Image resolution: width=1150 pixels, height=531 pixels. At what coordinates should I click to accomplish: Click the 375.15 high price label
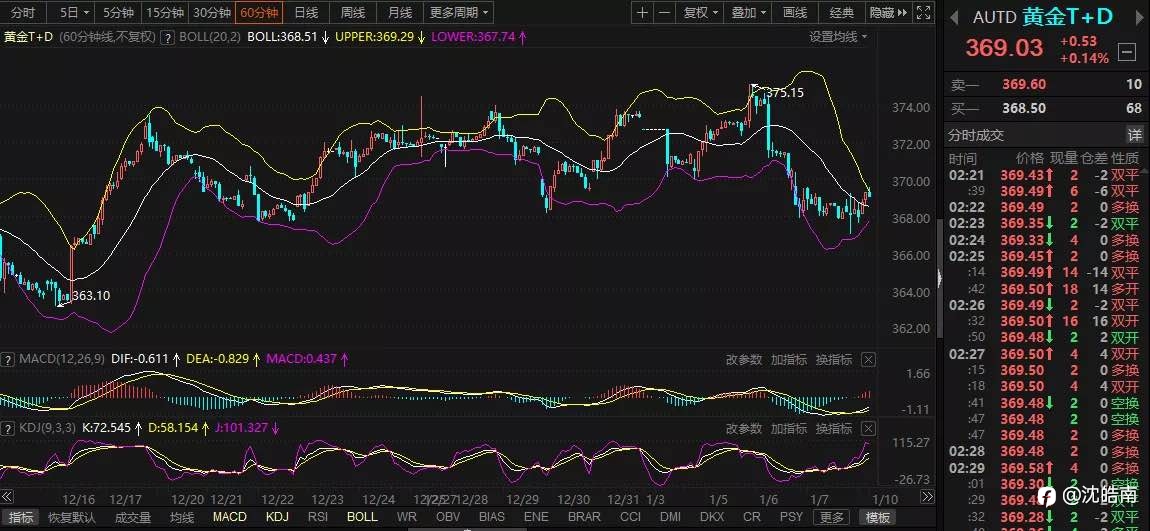pos(784,93)
